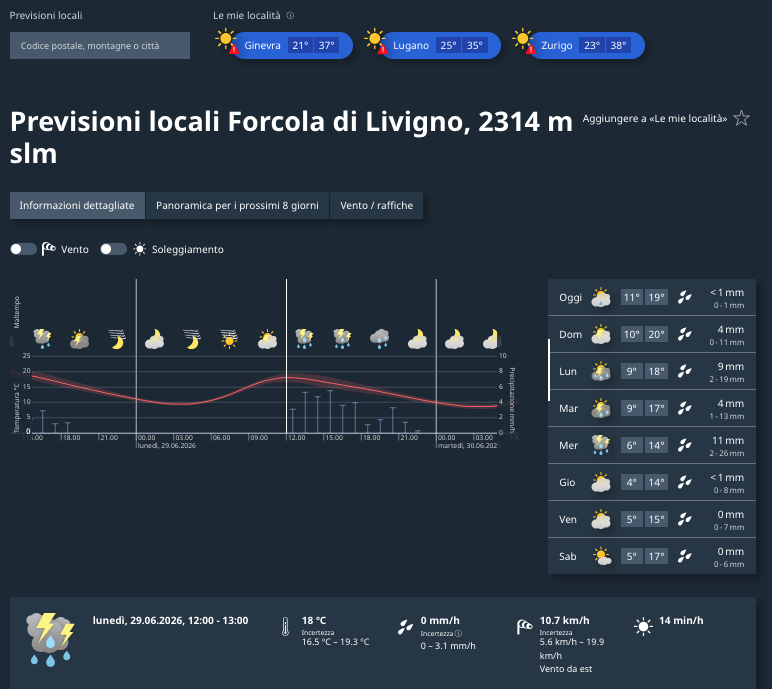Click the sun icon beside Soleggiamento
772x689 pixels.
[140, 249]
